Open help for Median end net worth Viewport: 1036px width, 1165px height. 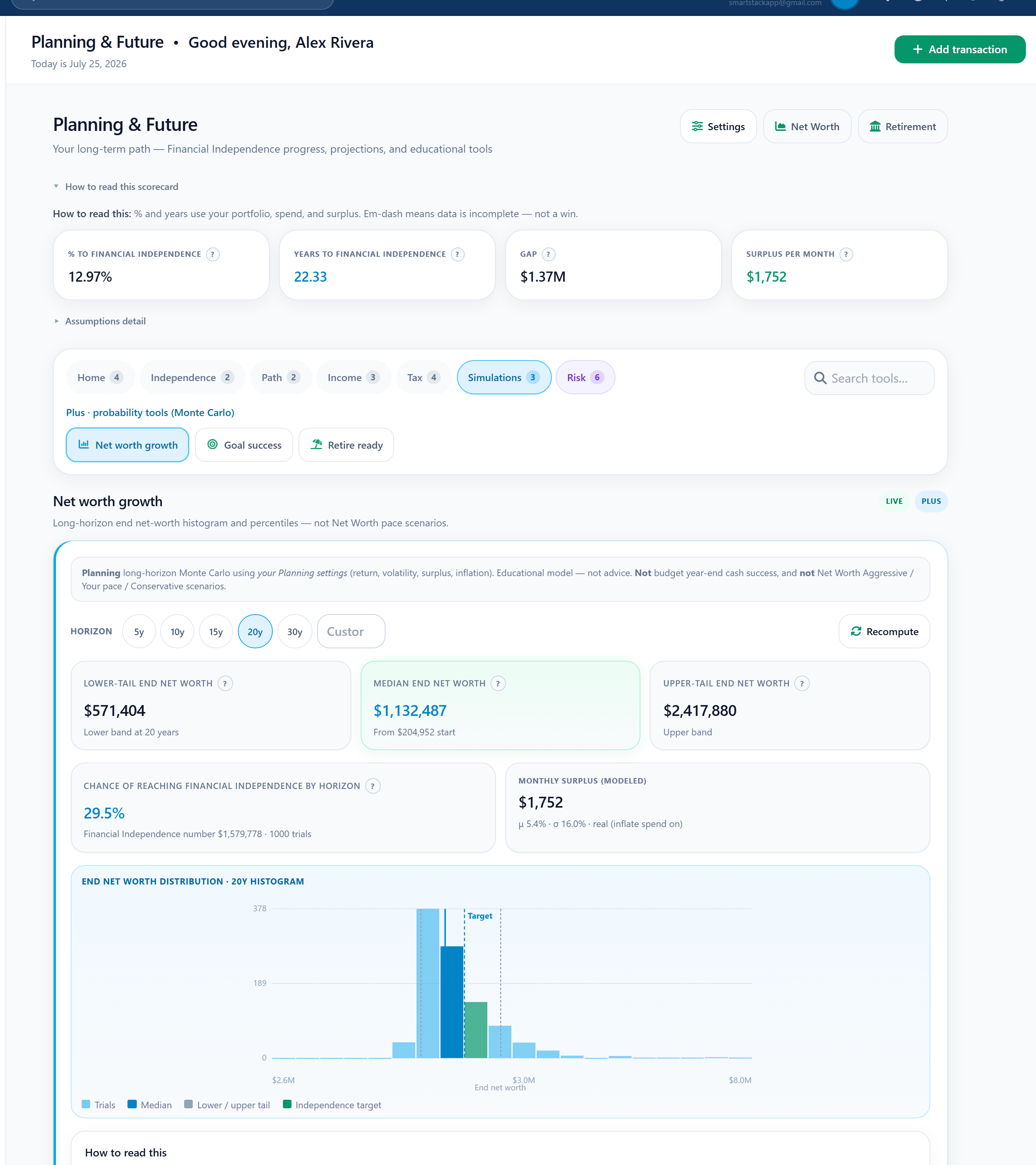498,683
